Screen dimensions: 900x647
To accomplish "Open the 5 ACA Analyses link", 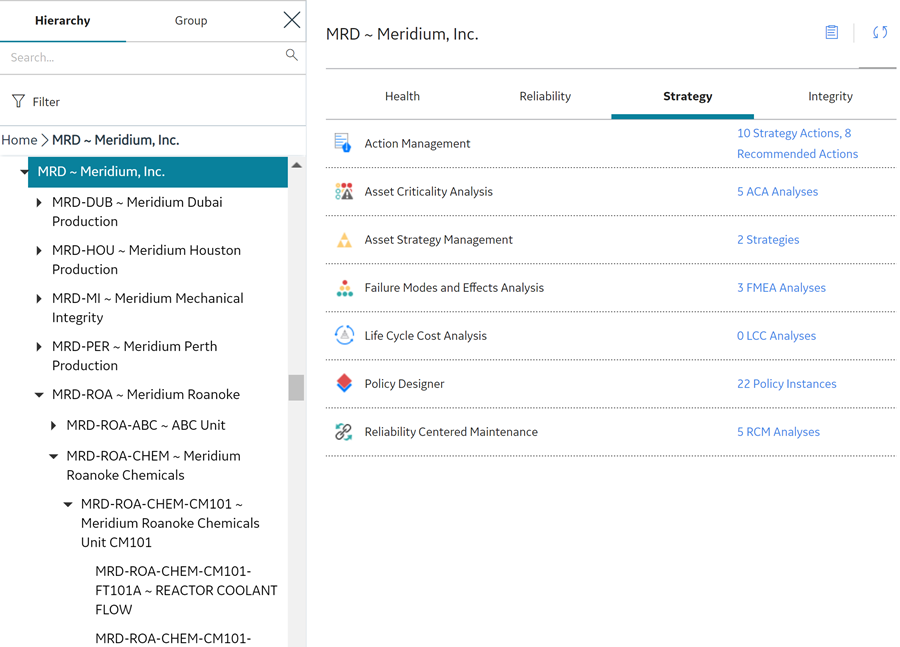I will [777, 192].
